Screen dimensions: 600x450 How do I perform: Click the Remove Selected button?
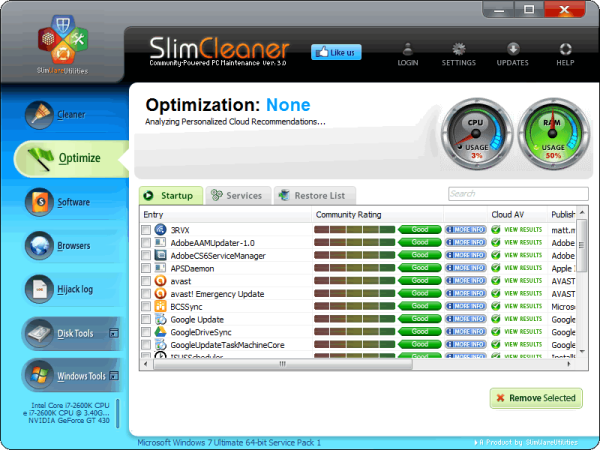click(x=536, y=398)
